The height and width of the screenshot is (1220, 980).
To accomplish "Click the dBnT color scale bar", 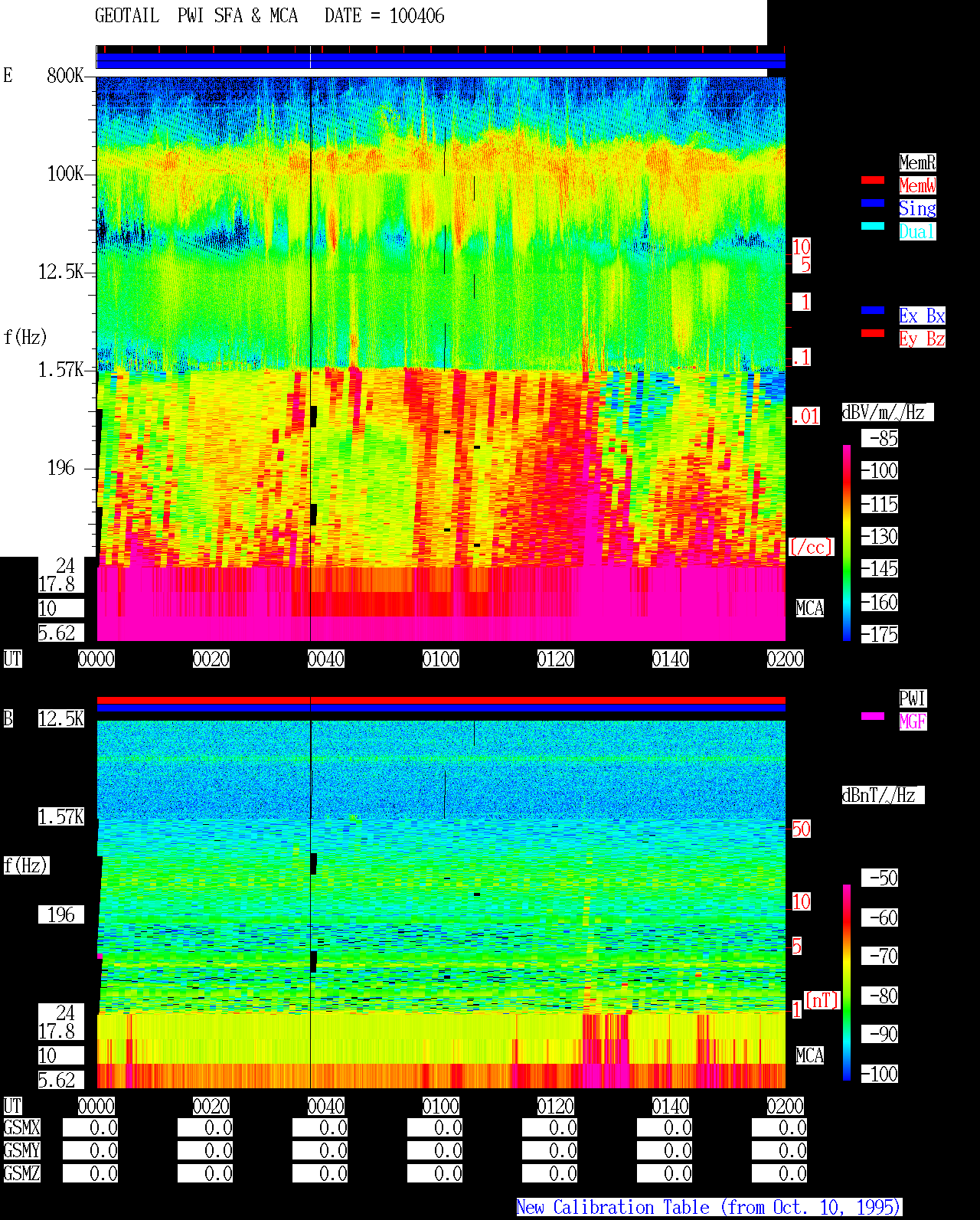I will (847, 983).
